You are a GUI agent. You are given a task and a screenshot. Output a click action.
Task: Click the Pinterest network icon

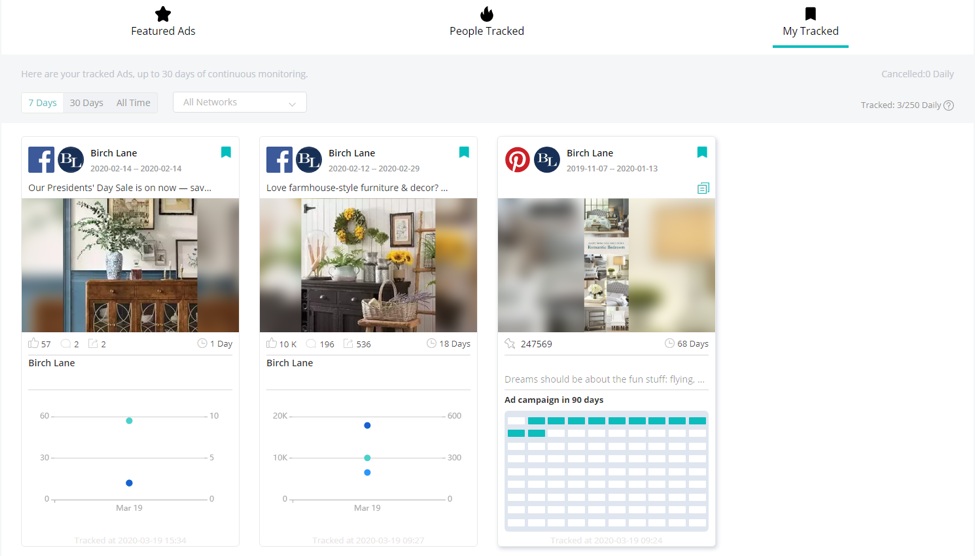pyautogui.click(x=517, y=160)
